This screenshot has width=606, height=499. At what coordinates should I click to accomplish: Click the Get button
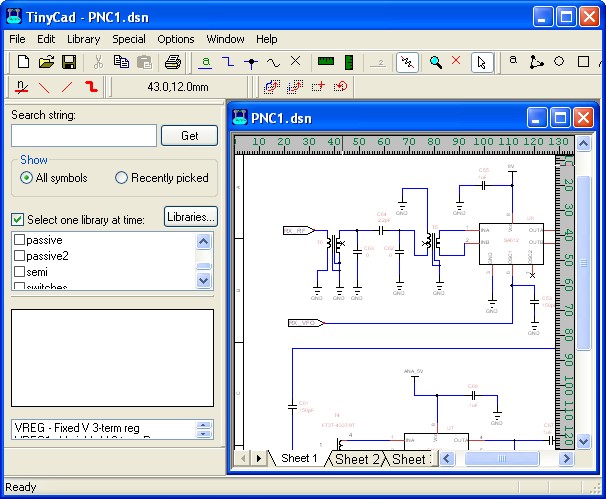(189, 136)
